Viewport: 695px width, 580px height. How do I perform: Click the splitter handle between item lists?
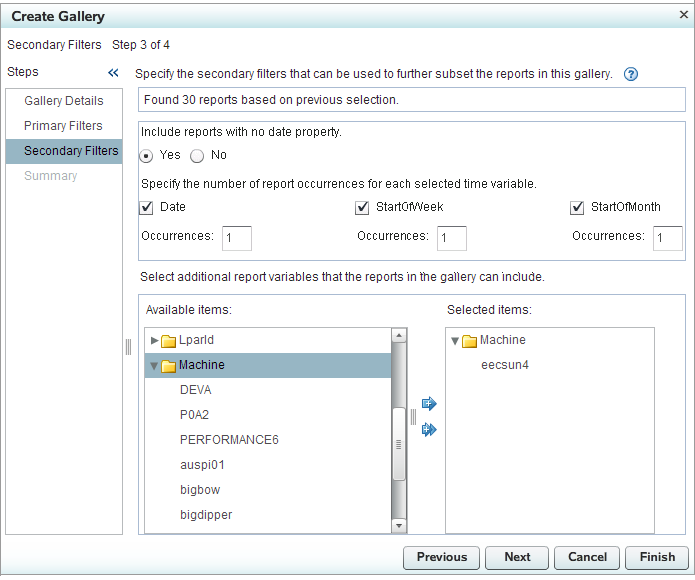413,417
